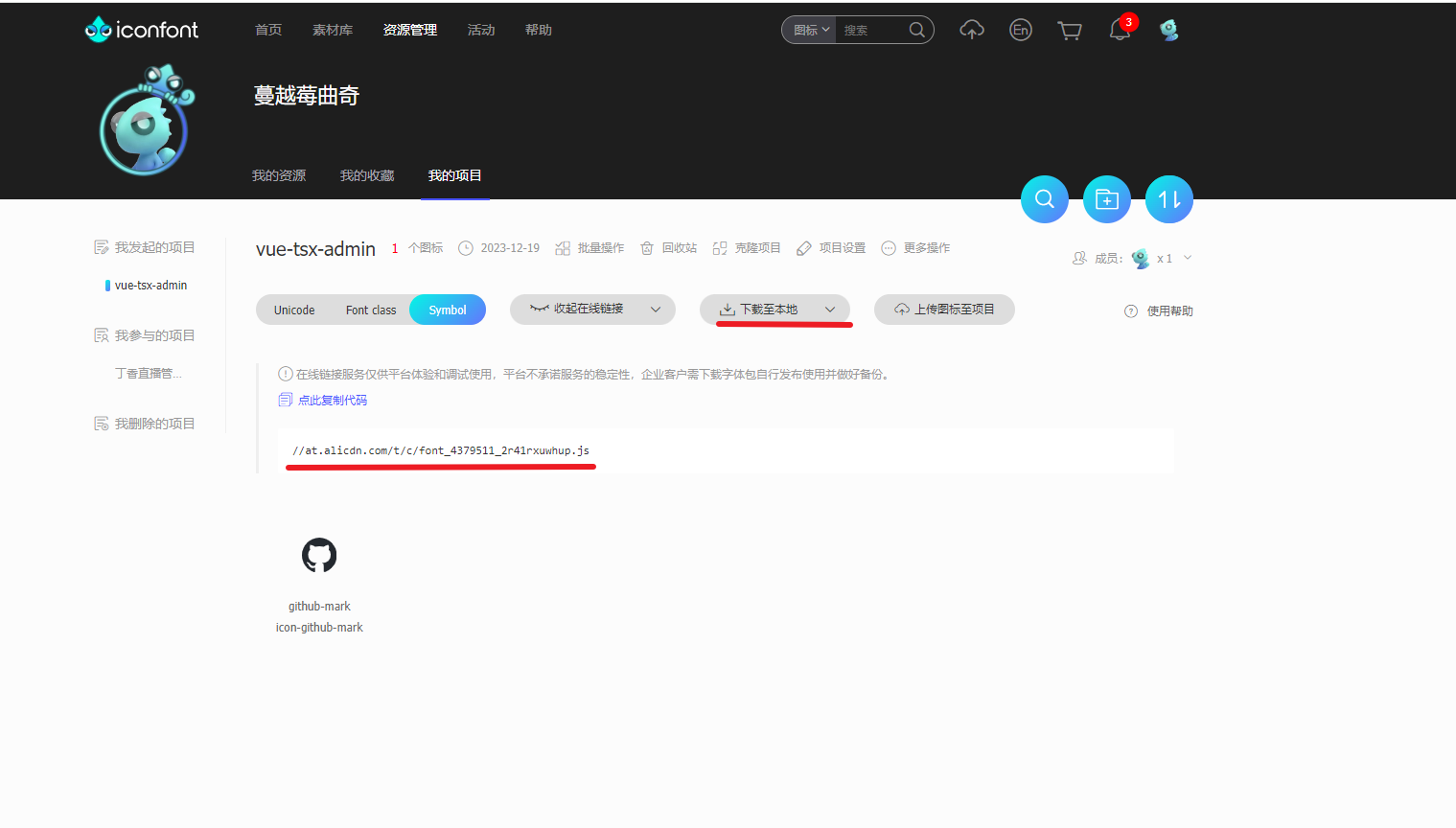1456x828 pixels.
Task: Click the download icon in 下载至本地
Action: point(728,310)
